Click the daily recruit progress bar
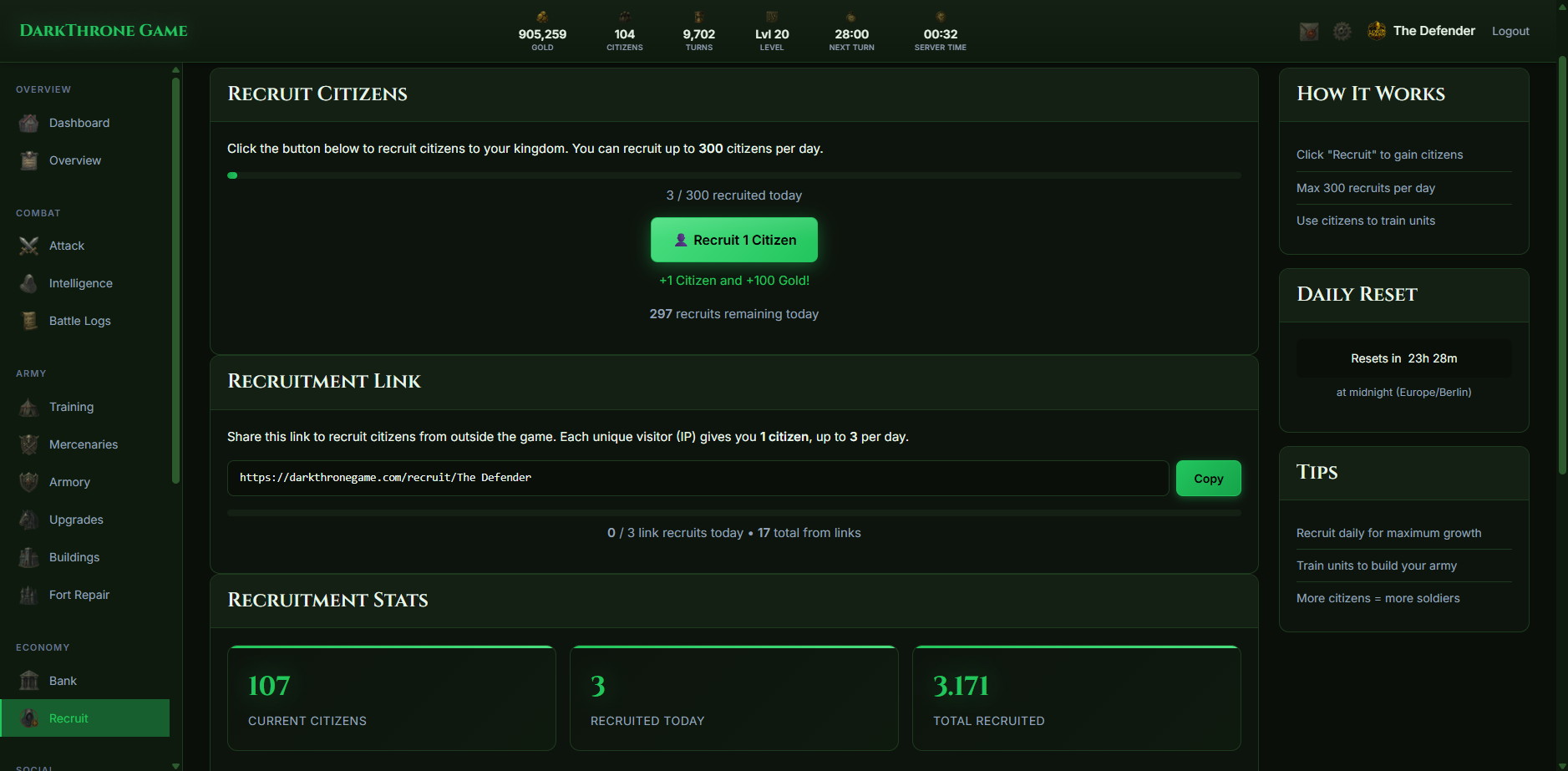The height and width of the screenshot is (771, 1568). [733, 175]
